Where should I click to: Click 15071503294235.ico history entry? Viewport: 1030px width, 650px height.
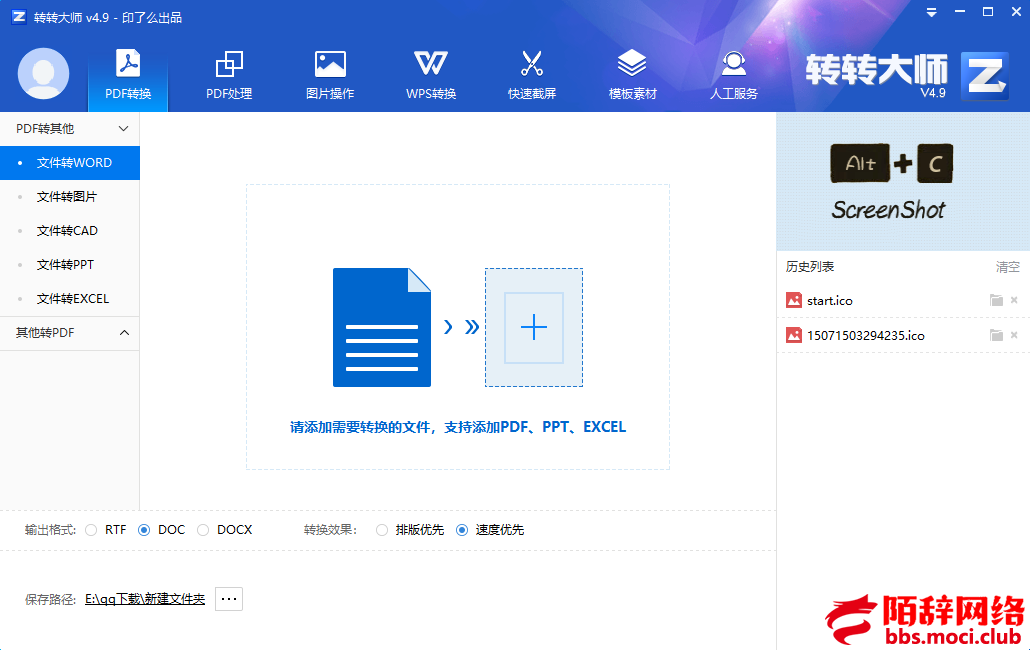[x=903, y=336]
